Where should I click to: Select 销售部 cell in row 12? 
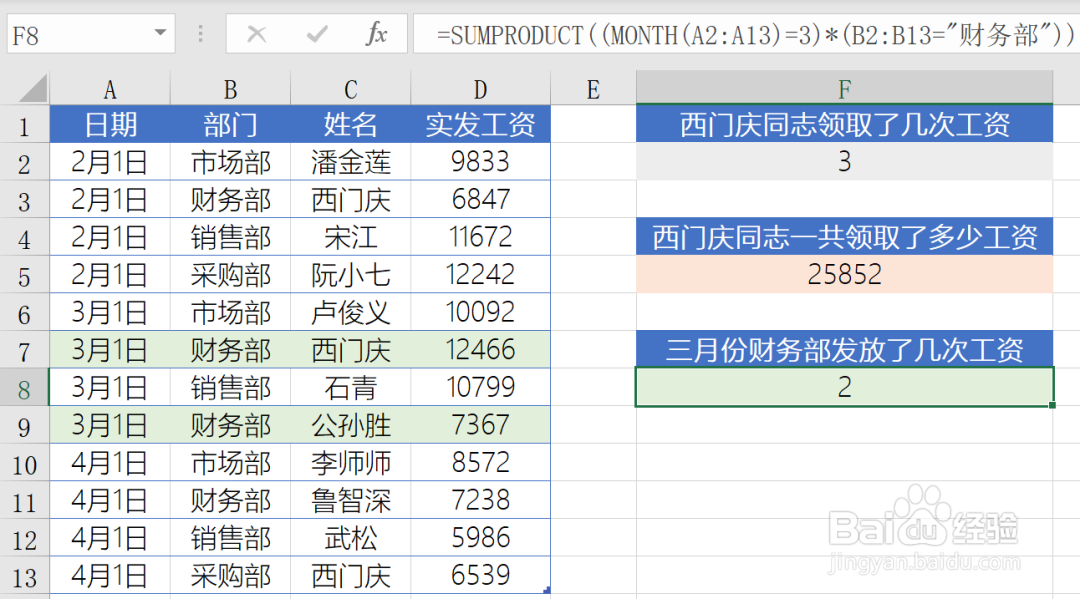pyautogui.click(x=230, y=538)
